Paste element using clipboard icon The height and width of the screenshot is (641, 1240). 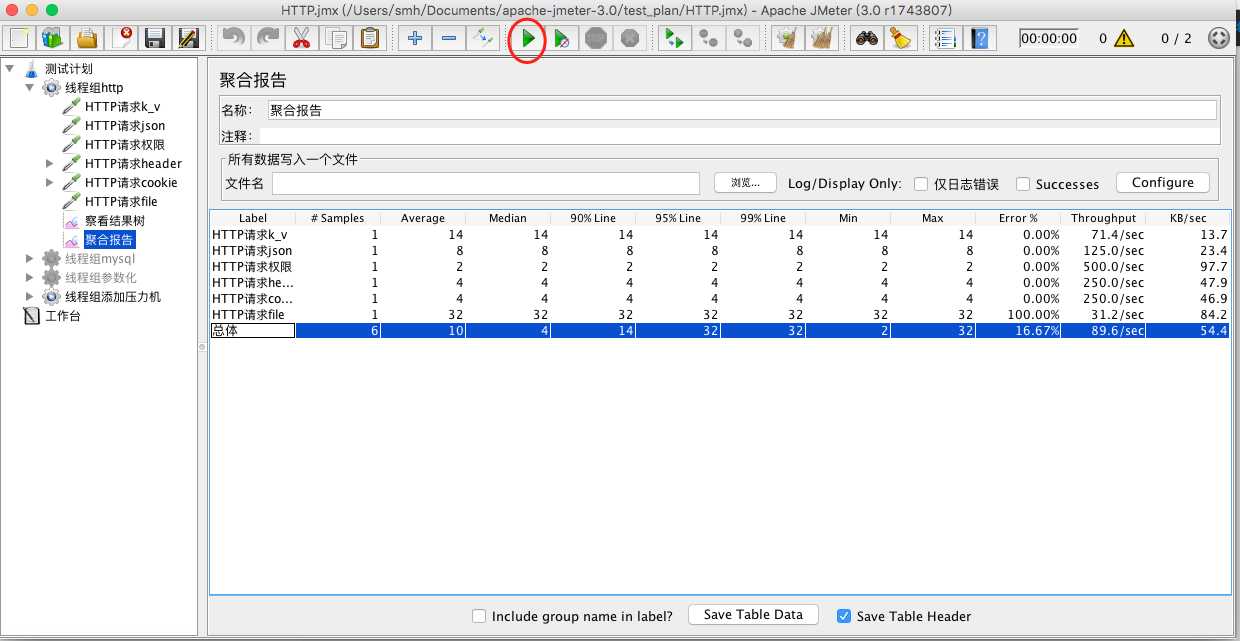pos(370,38)
